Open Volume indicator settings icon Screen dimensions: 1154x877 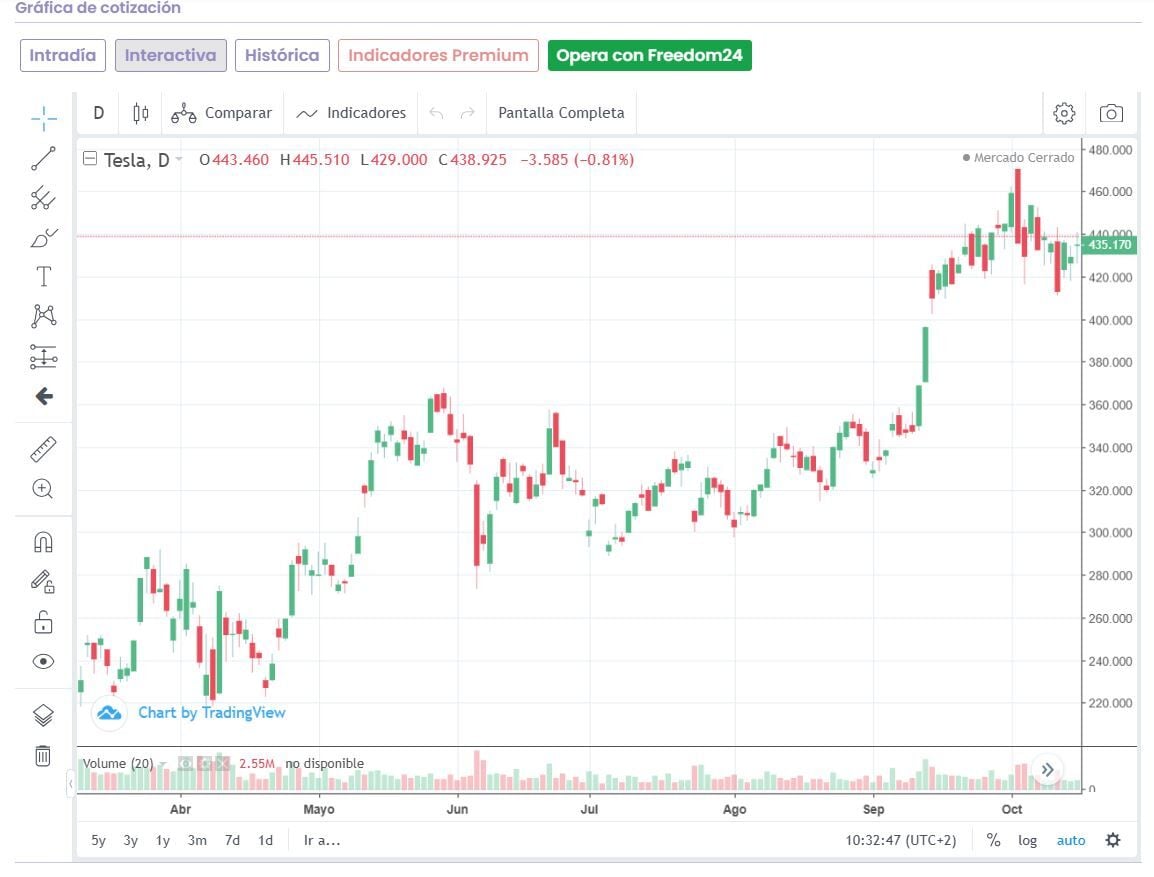[x=205, y=764]
